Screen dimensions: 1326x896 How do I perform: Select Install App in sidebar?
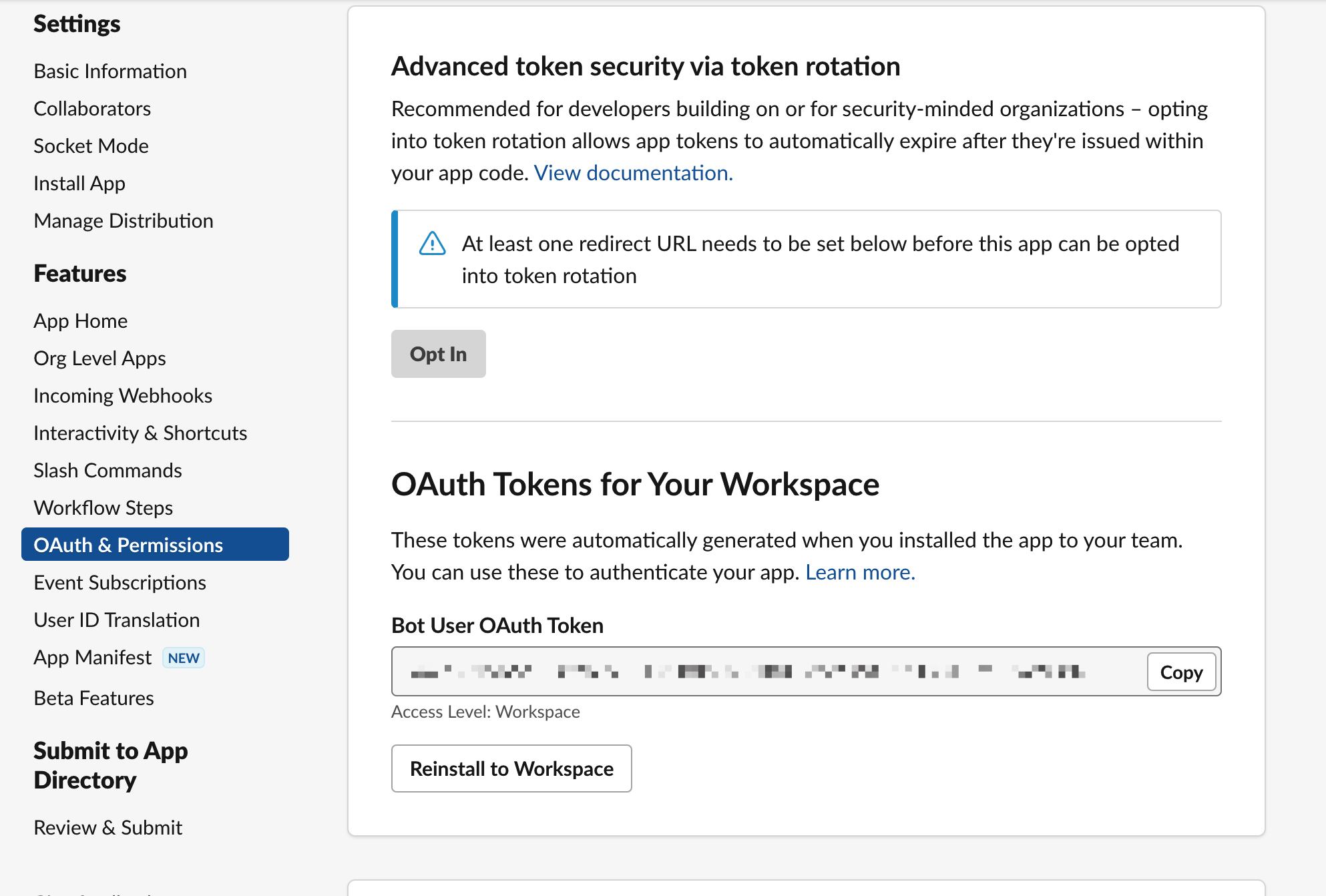(x=79, y=184)
